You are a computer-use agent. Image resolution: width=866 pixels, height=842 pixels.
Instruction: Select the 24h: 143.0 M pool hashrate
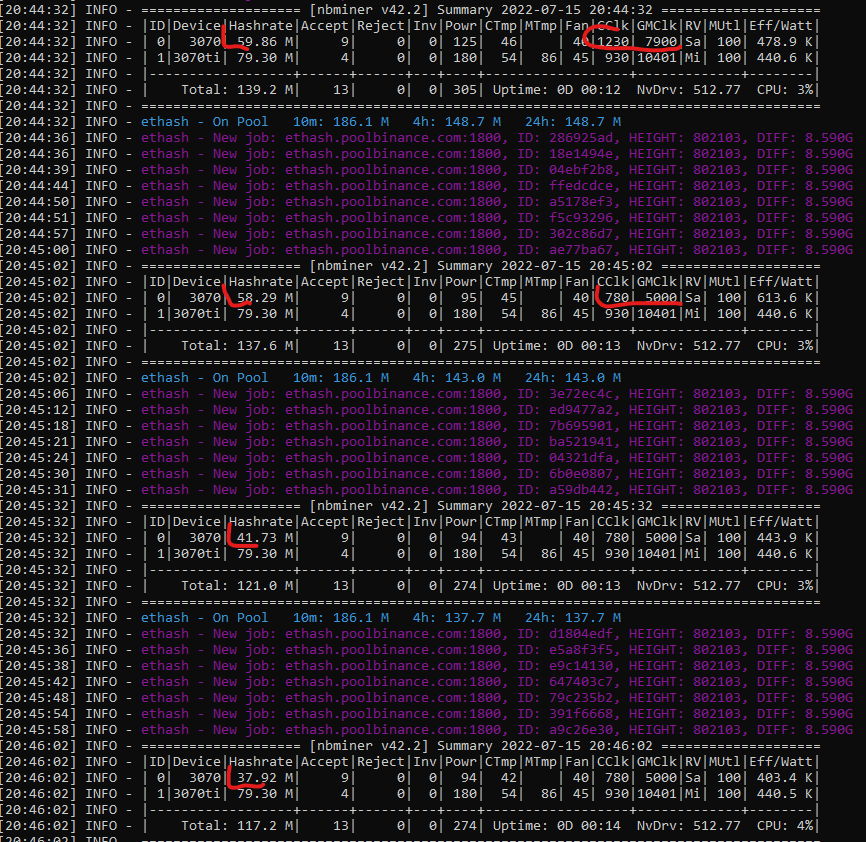(x=573, y=378)
